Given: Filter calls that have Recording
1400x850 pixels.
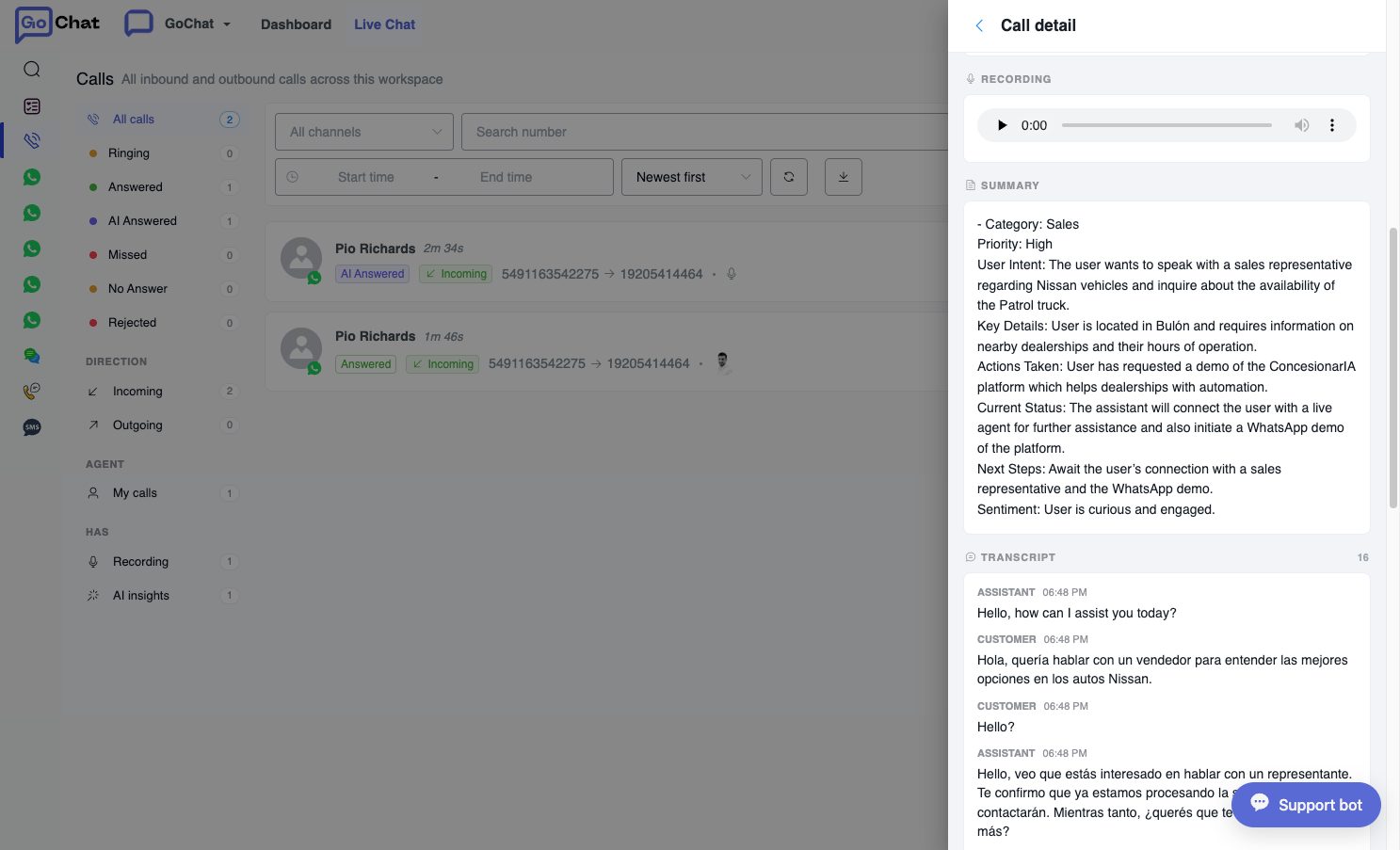Looking at the screenshot, I should (162, 562).
